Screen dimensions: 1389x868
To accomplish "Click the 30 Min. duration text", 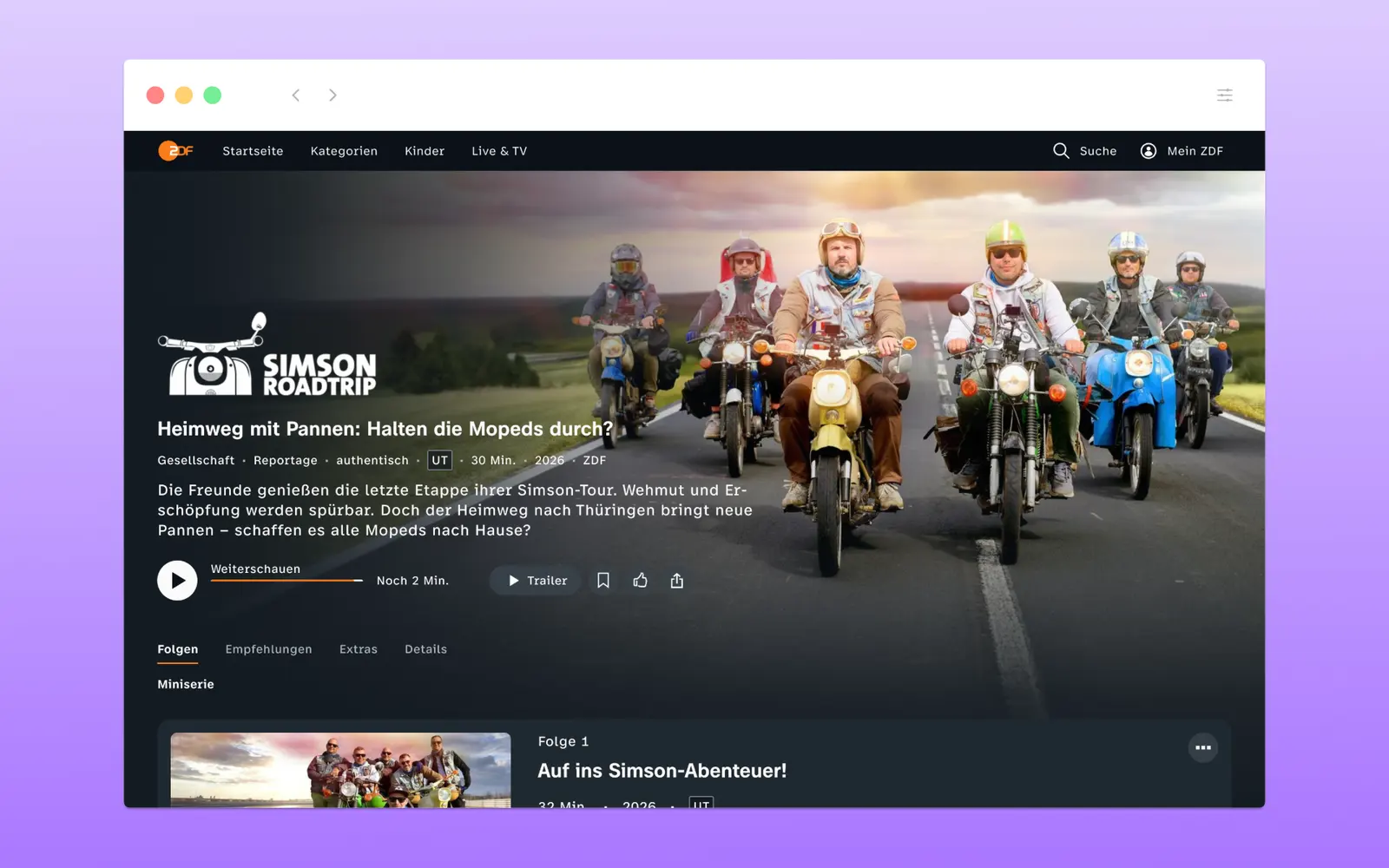I will pyautogui.click(x=493, y=460).
